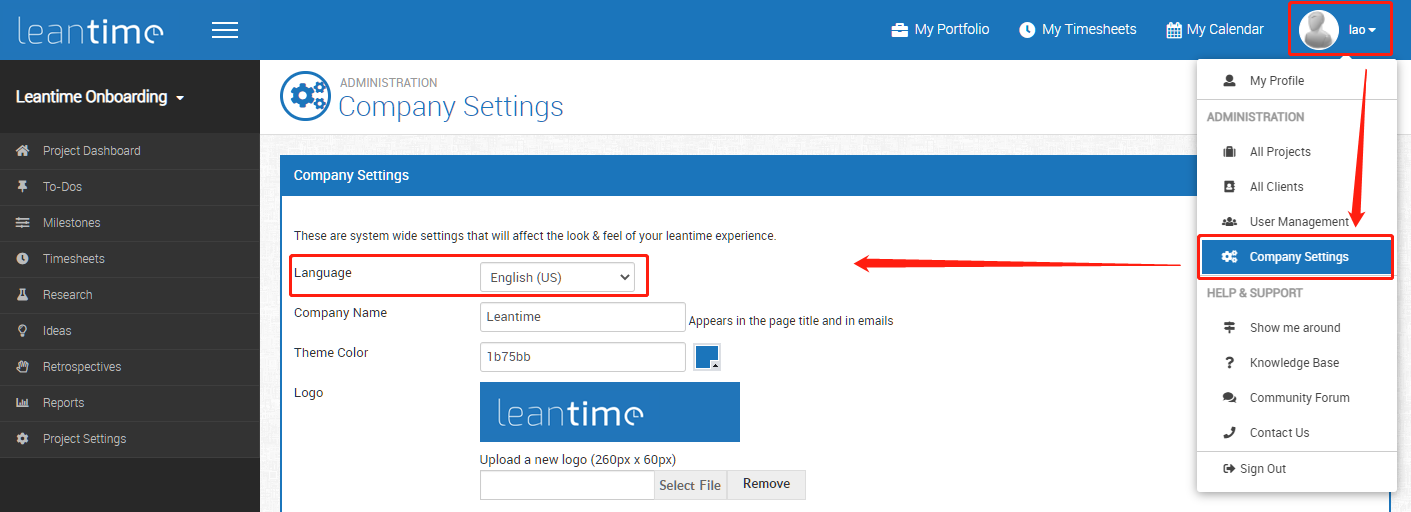This screenshot has height=512, width=1411.
Task: Click the Theme Color swatch
Action: coord(707,357)
